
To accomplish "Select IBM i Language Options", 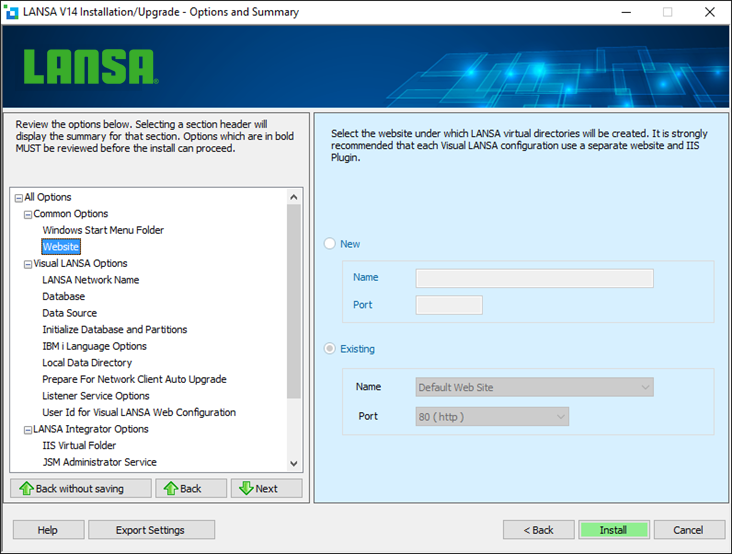I will tap(94, 346).
